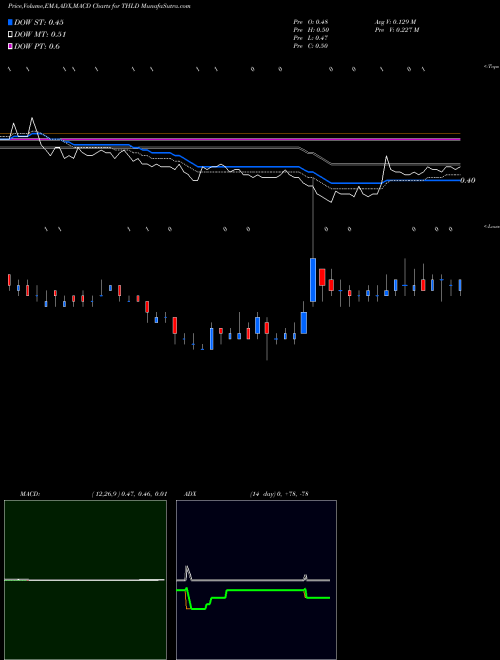The width and height of the screenshot is (500, 660).
Task: Click the 0.40 price label
Action: point(468,181)
